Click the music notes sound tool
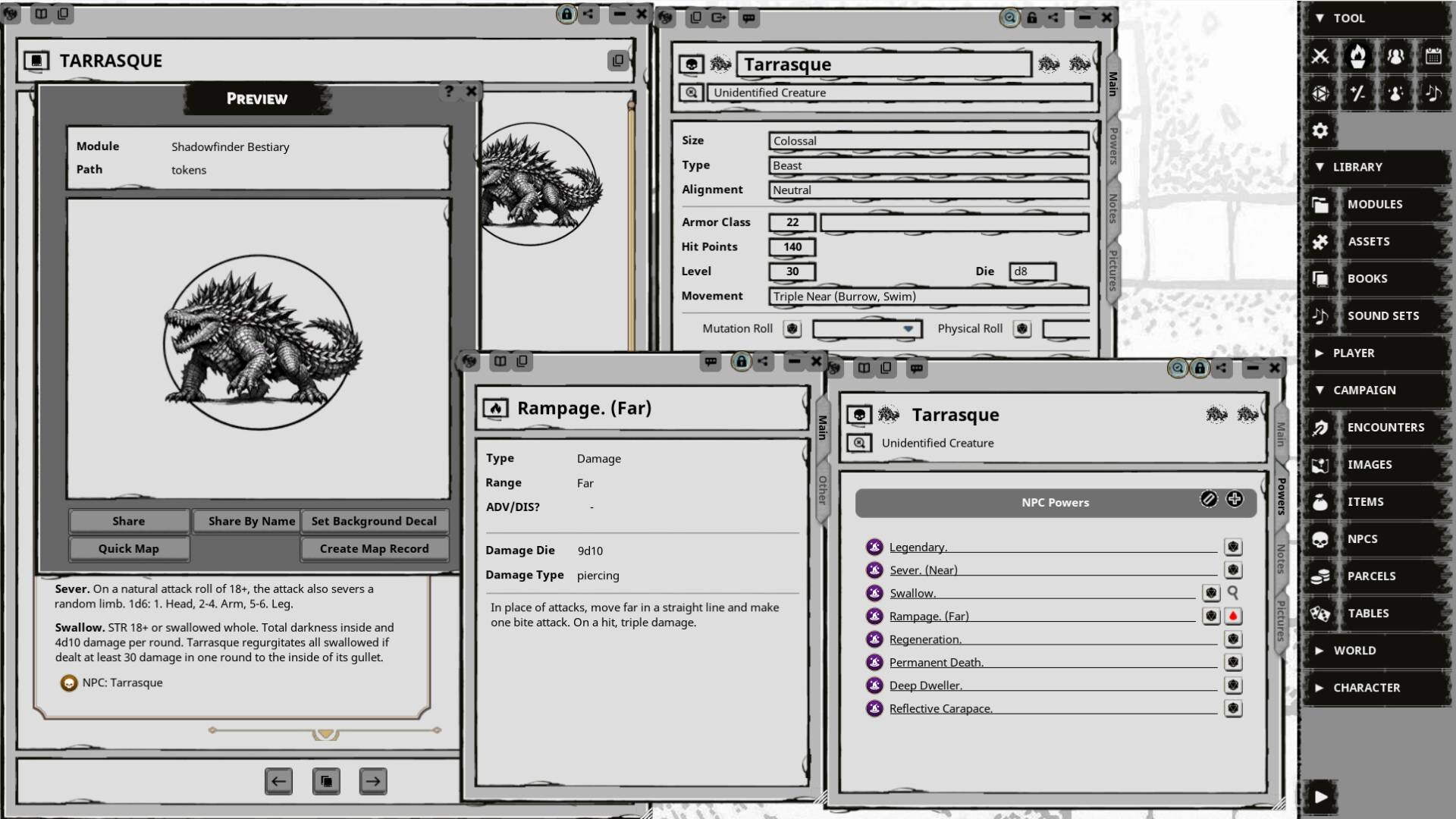The width and height of the screenshot is (1456, 819). [x=1435, y=93]
